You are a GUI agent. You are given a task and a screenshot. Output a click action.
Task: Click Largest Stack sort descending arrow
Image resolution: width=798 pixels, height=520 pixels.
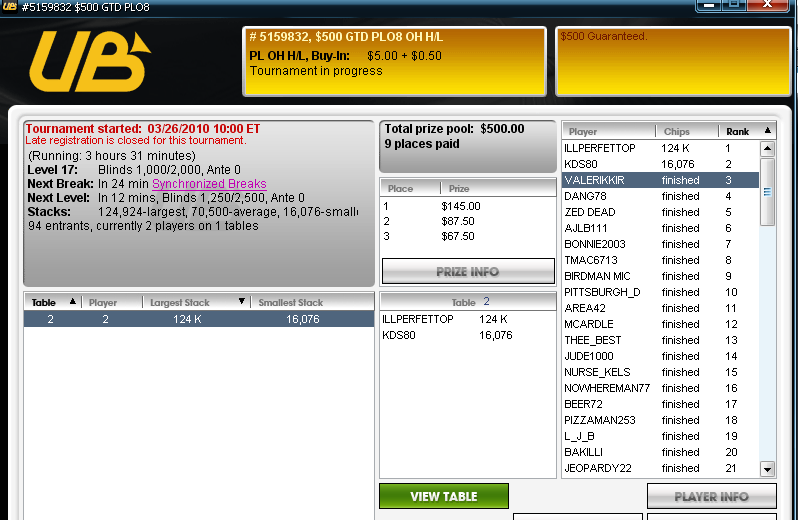[242, 302]
